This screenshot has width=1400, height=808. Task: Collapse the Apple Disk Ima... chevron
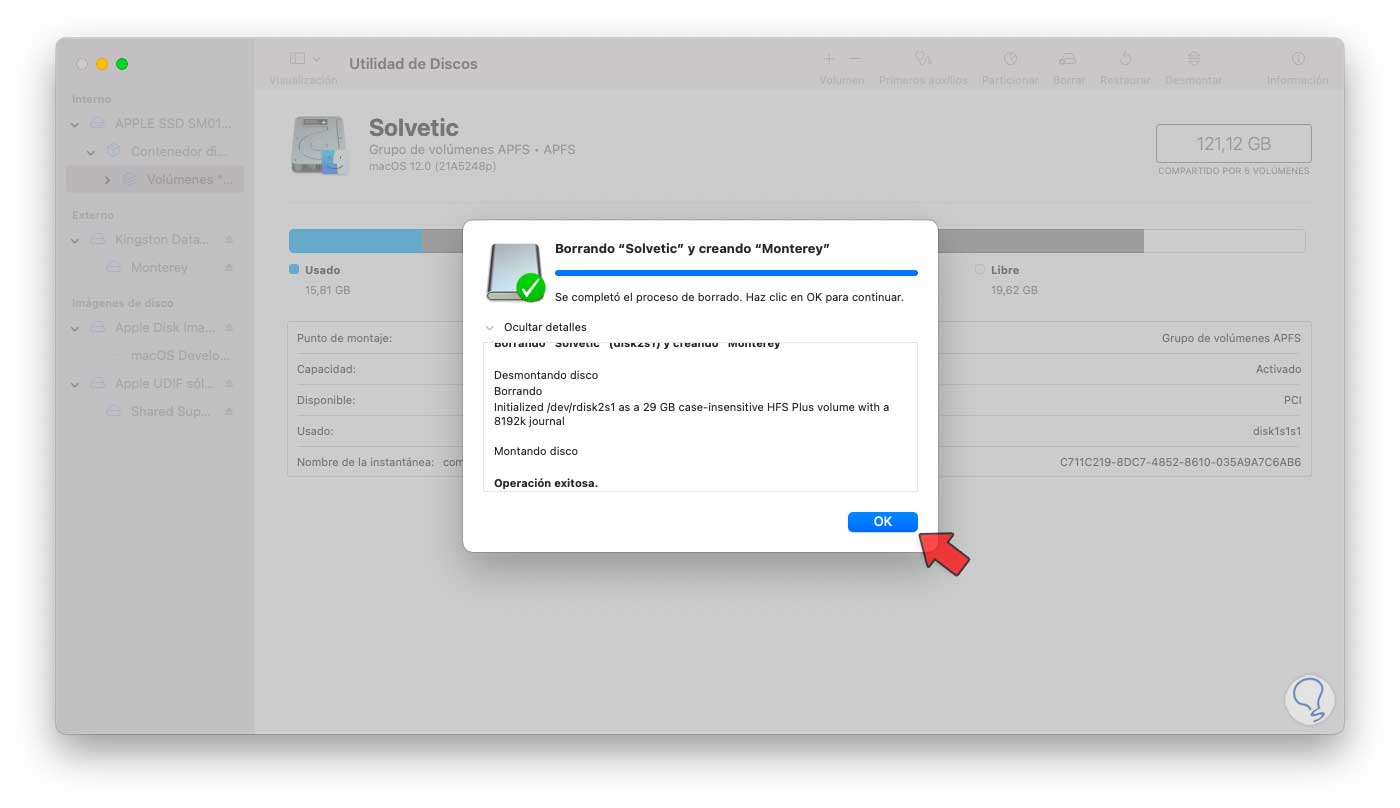[75, 329]
